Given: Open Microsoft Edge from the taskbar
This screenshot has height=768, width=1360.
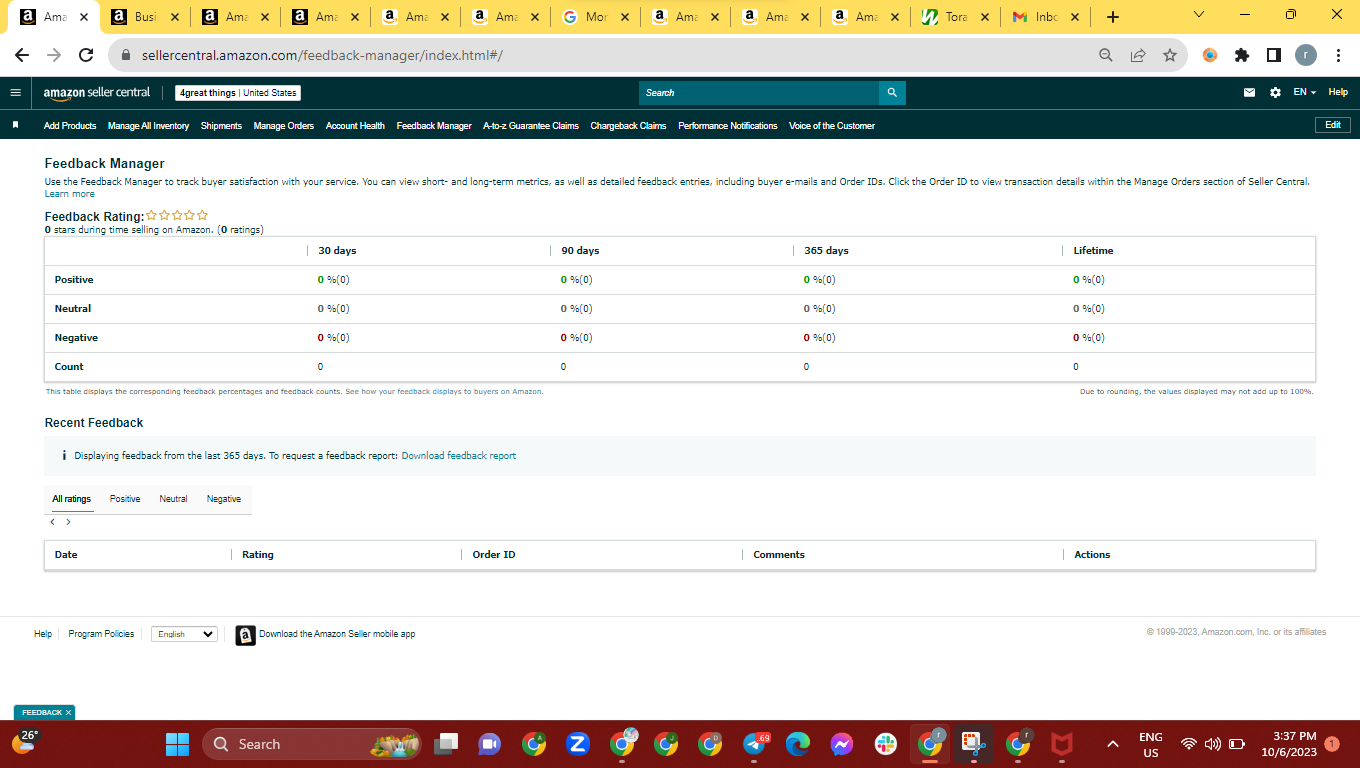Looking at the screenshot, I should pos(797,744).
